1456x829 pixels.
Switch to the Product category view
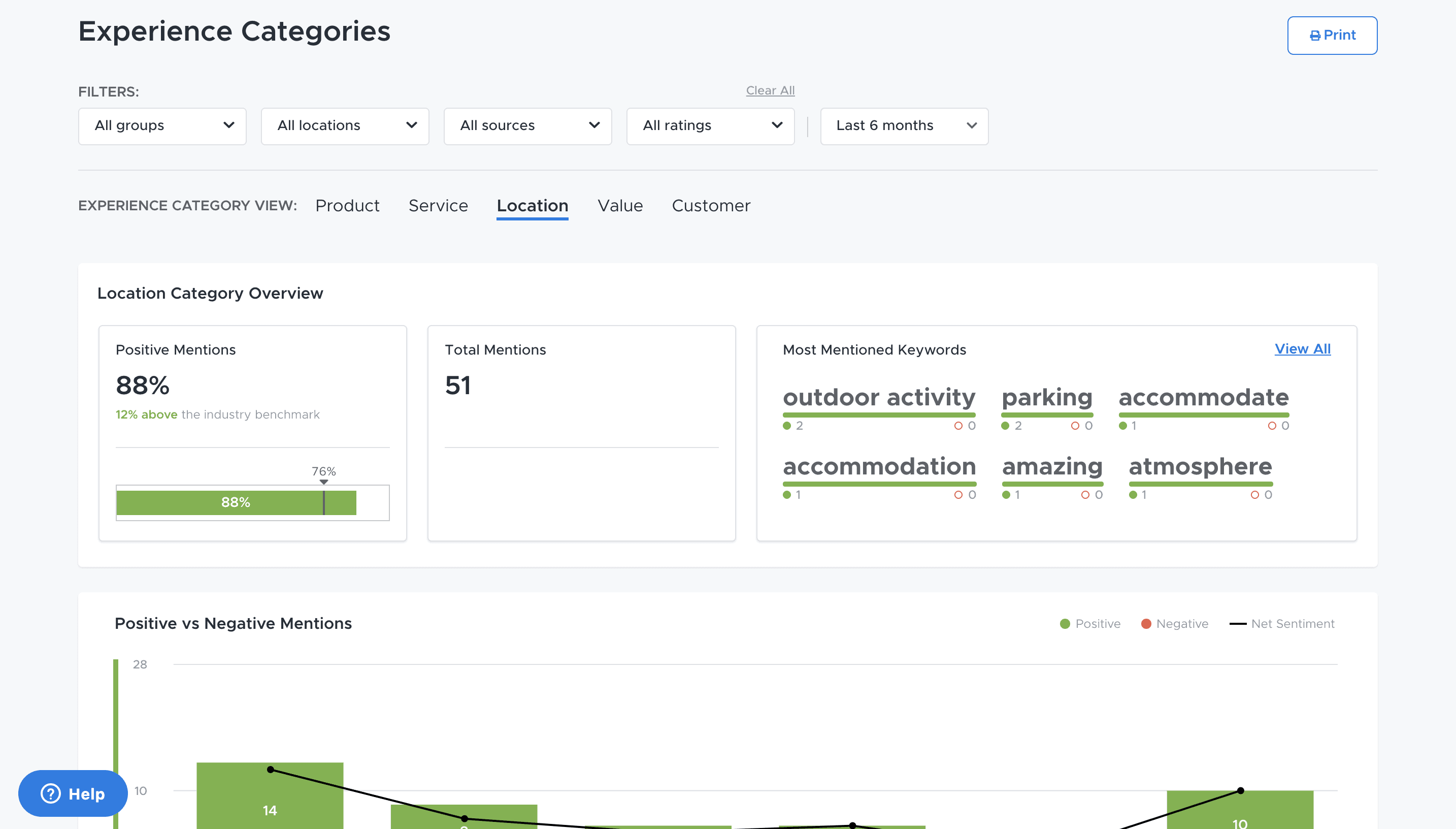pyautogui.click(x=347, y=206)
